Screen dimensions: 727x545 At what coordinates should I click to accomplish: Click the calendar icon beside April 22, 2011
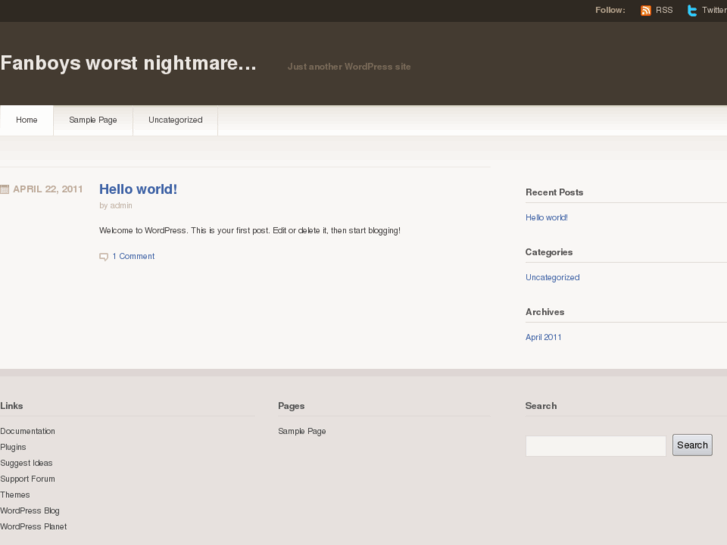coord(5,189)
